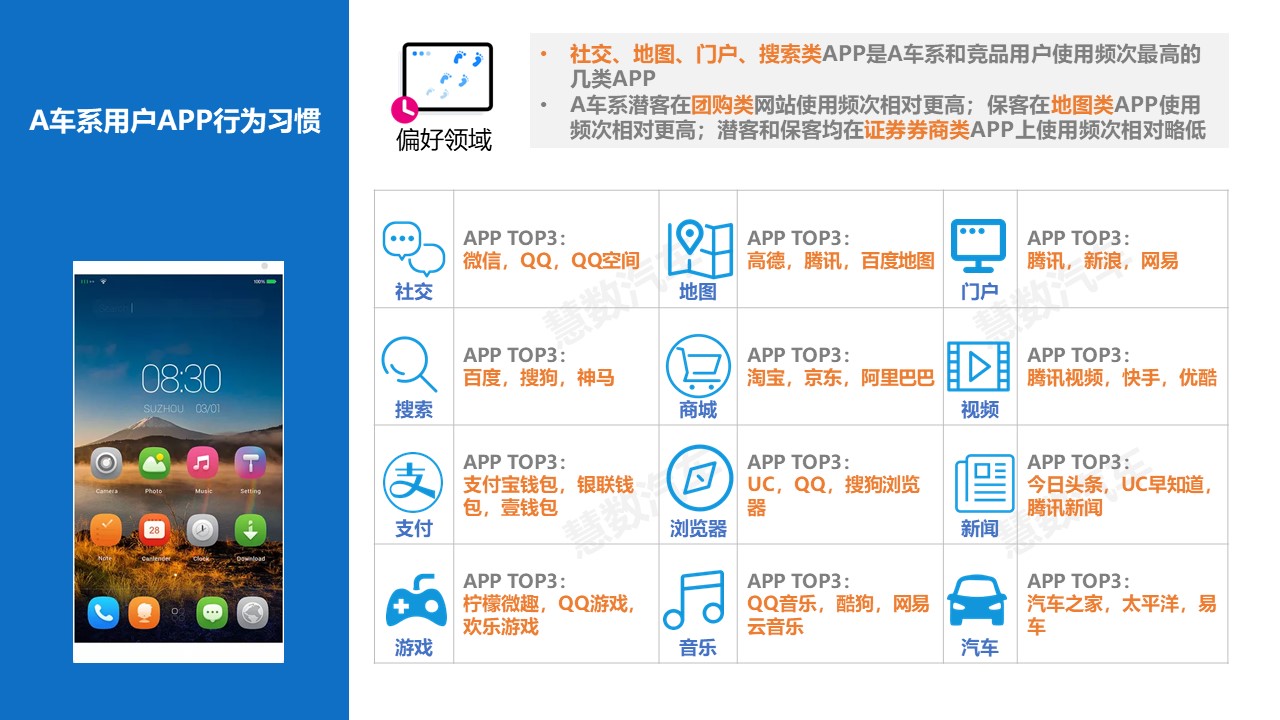Click the 新闻 newspaper icon

pyautogui.click(x=984, y=484)
